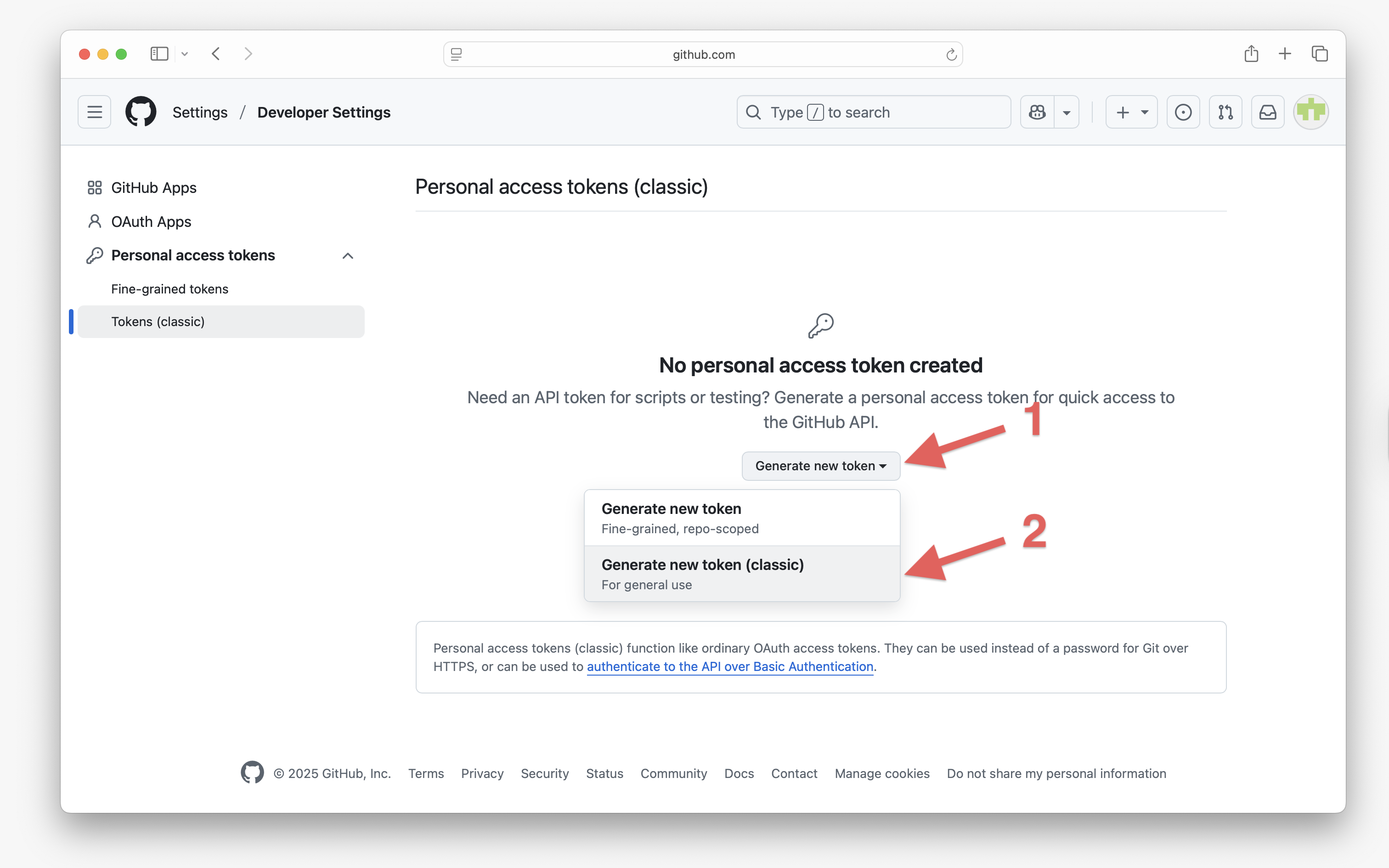The width and height of the screenshot is (1389, 868).
Task: Click the Generate new token dropdown button
Action: (x=820, y=466)
